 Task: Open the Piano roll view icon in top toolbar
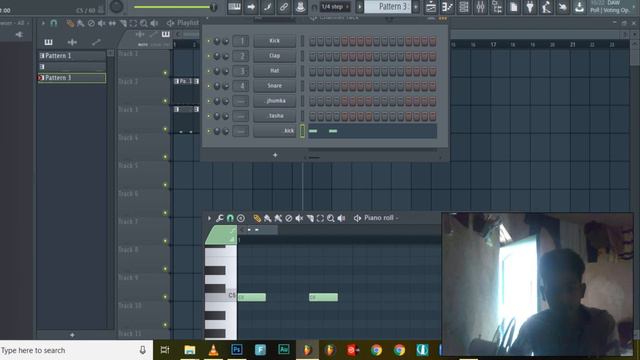(447, 7)
